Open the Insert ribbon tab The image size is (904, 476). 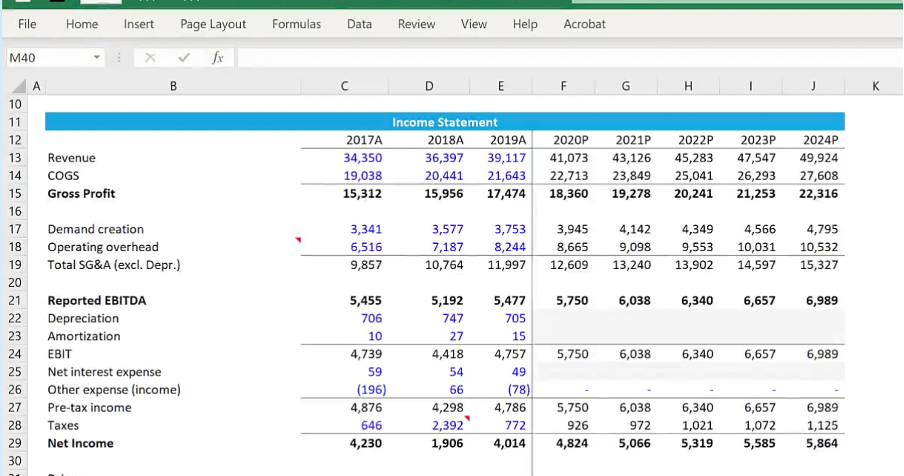(139, 24)
